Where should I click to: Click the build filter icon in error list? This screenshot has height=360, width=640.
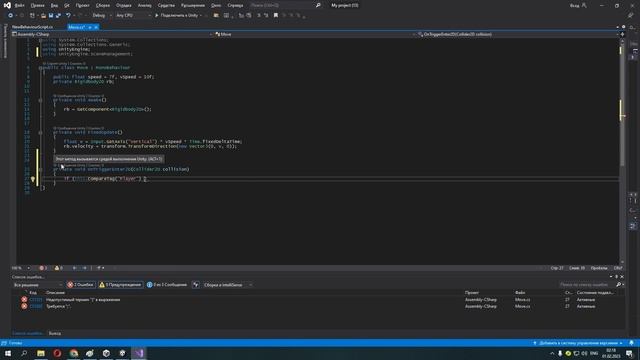[196, 285]
